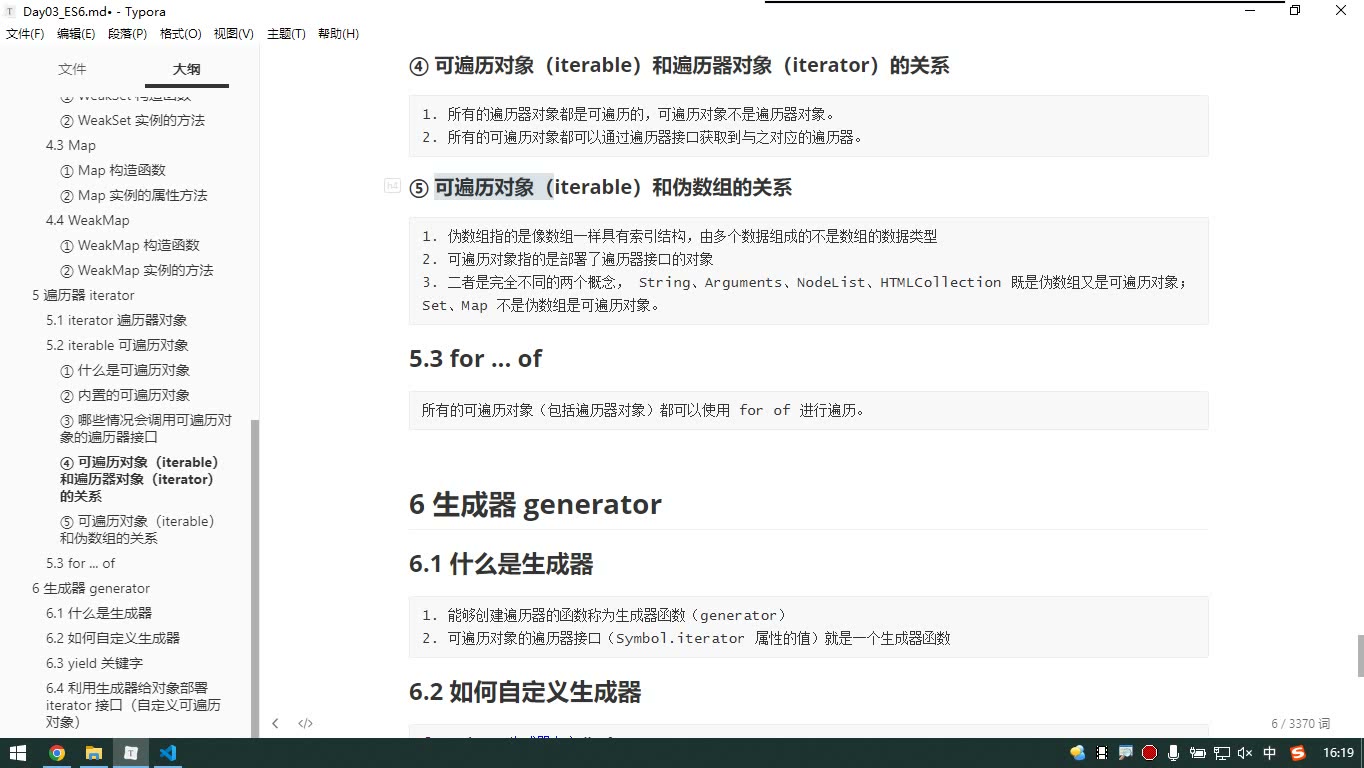This screenshot has width=1364, height=768.
Task: Show the clock at 16:19
Action: pos(1338,753)
